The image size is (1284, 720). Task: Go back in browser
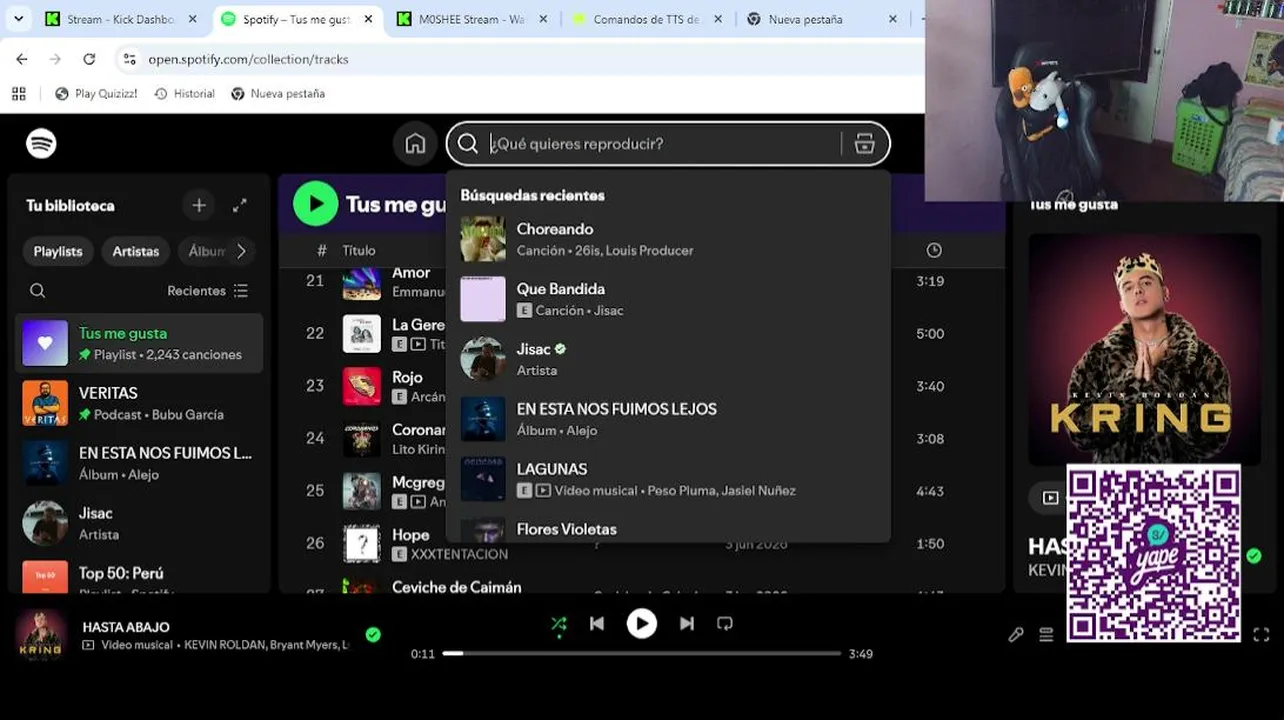click(x=22, y=59)
